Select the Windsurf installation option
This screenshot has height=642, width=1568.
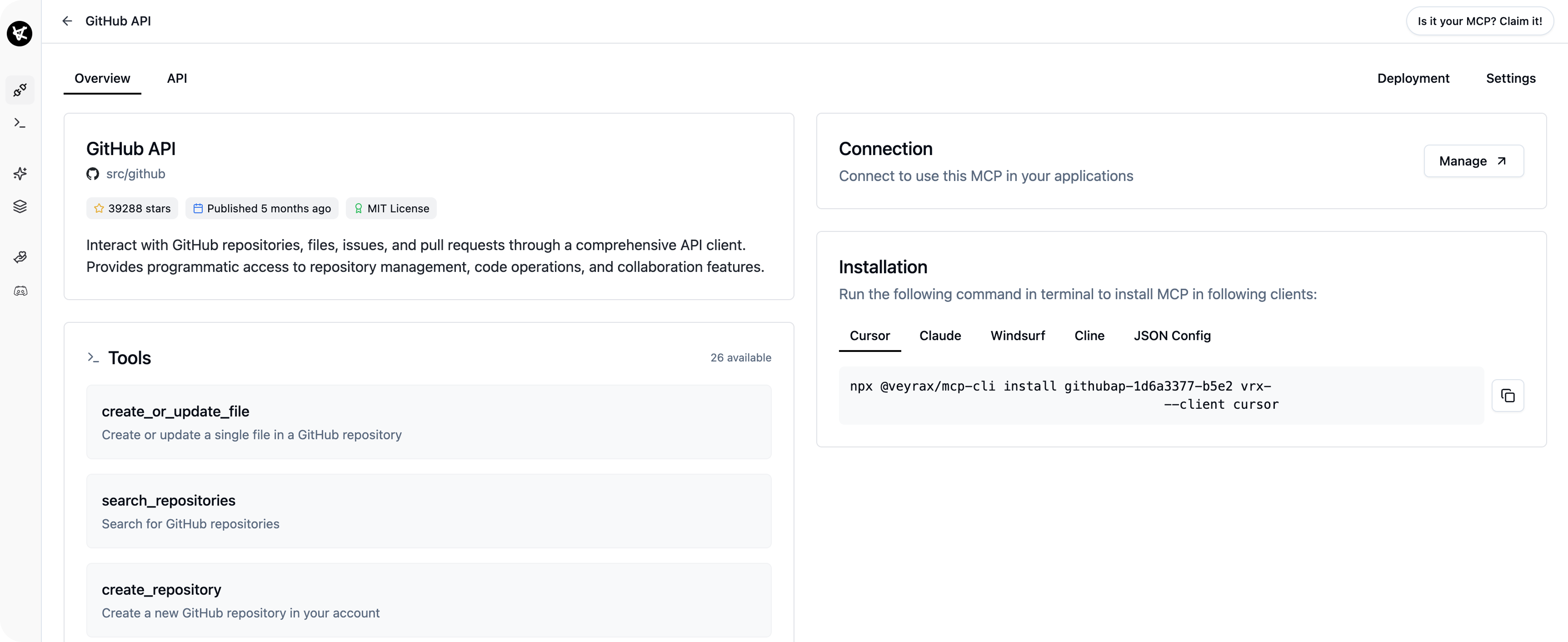point(1017,336)
